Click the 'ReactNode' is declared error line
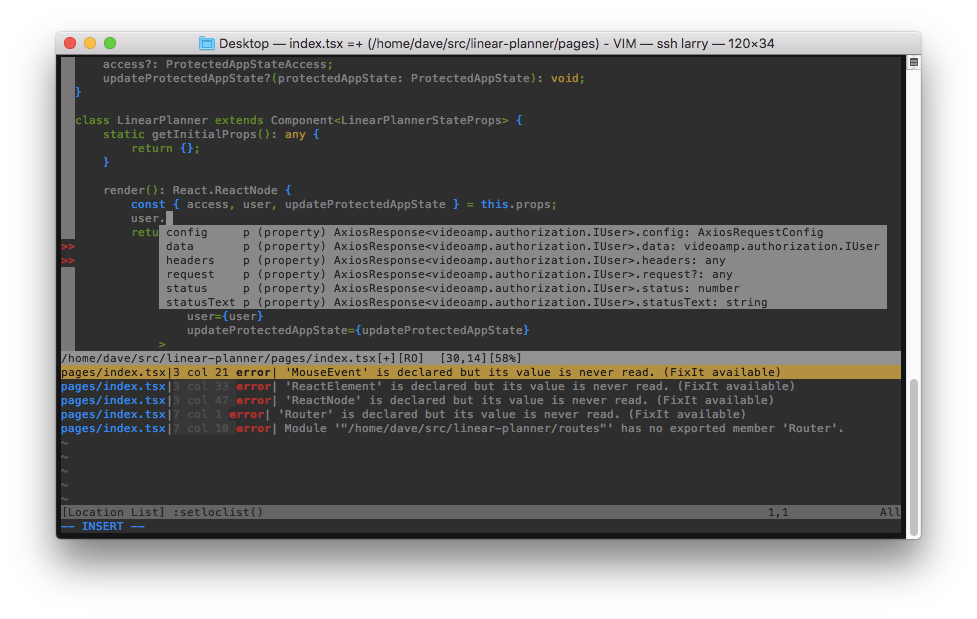 417,400
